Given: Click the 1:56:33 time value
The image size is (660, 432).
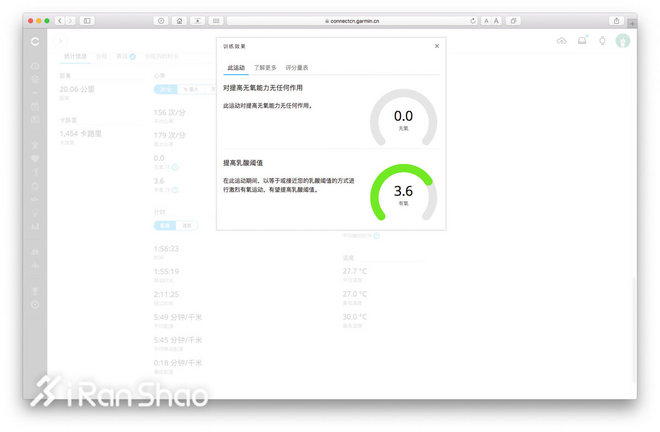Looking at the screenshot, I should 166,249.
